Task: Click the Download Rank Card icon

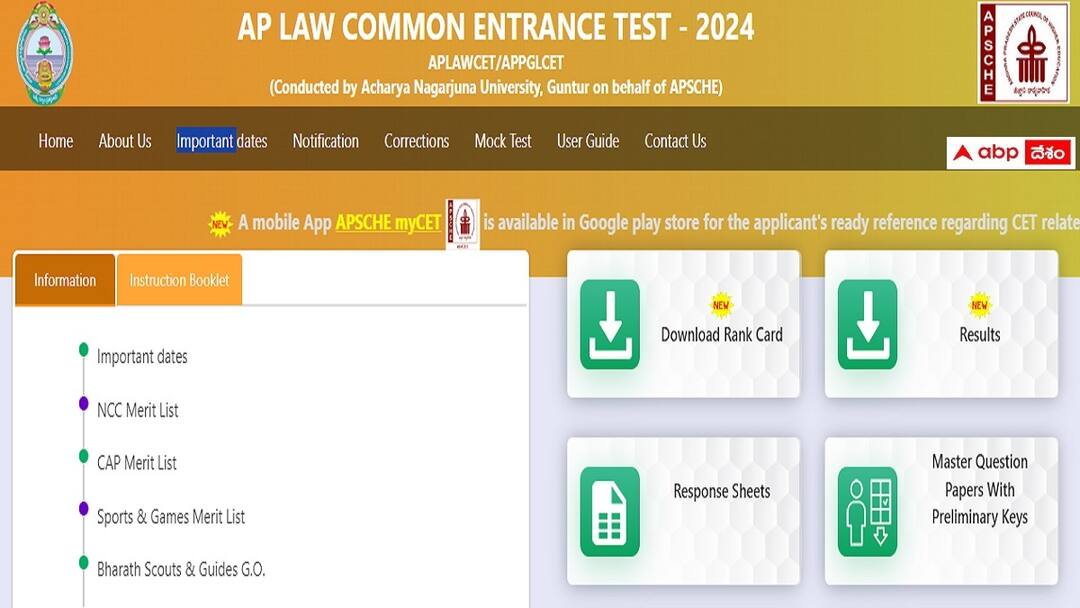Action: click(x=612, y=324)
